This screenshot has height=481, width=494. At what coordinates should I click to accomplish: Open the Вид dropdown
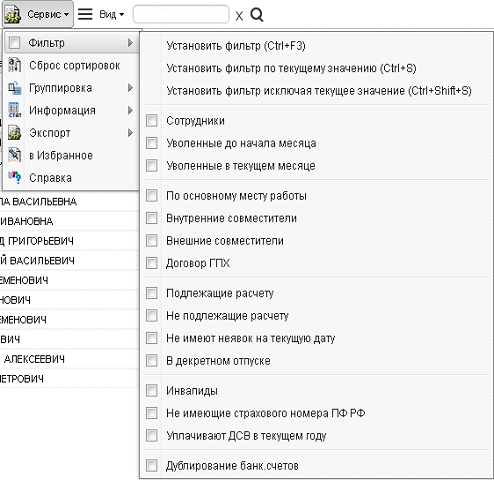(112, 15)
